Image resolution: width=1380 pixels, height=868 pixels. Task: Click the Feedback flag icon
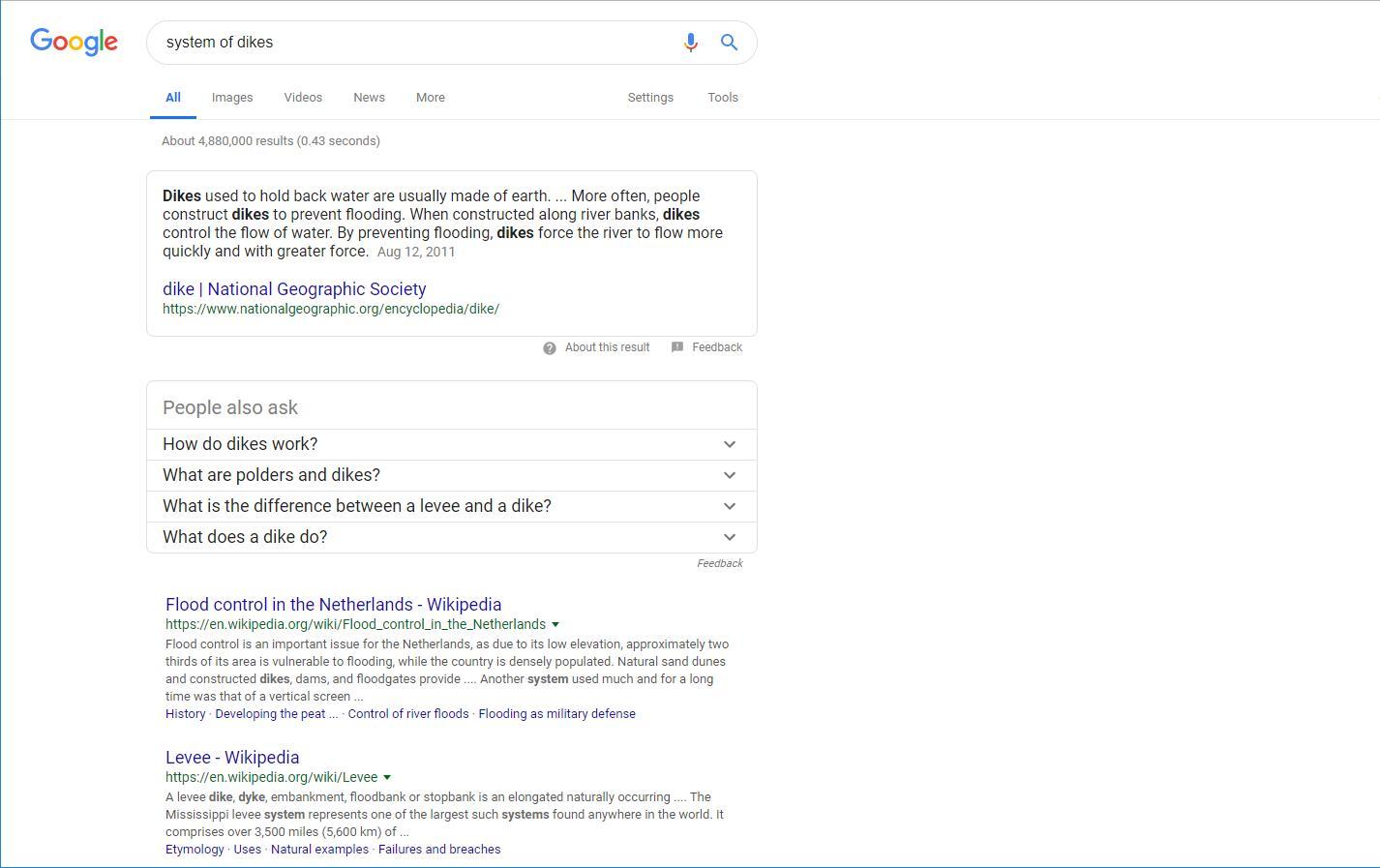(x=677, y=347)
